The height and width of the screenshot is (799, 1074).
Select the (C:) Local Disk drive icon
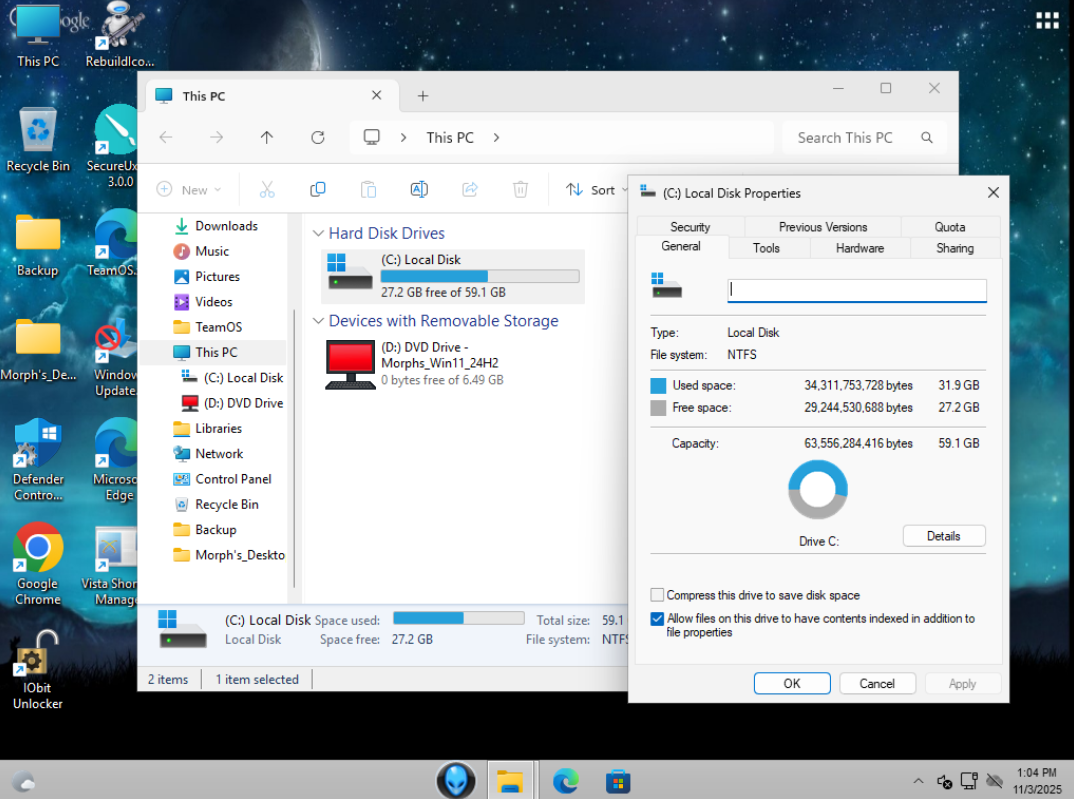coord(350,274)
